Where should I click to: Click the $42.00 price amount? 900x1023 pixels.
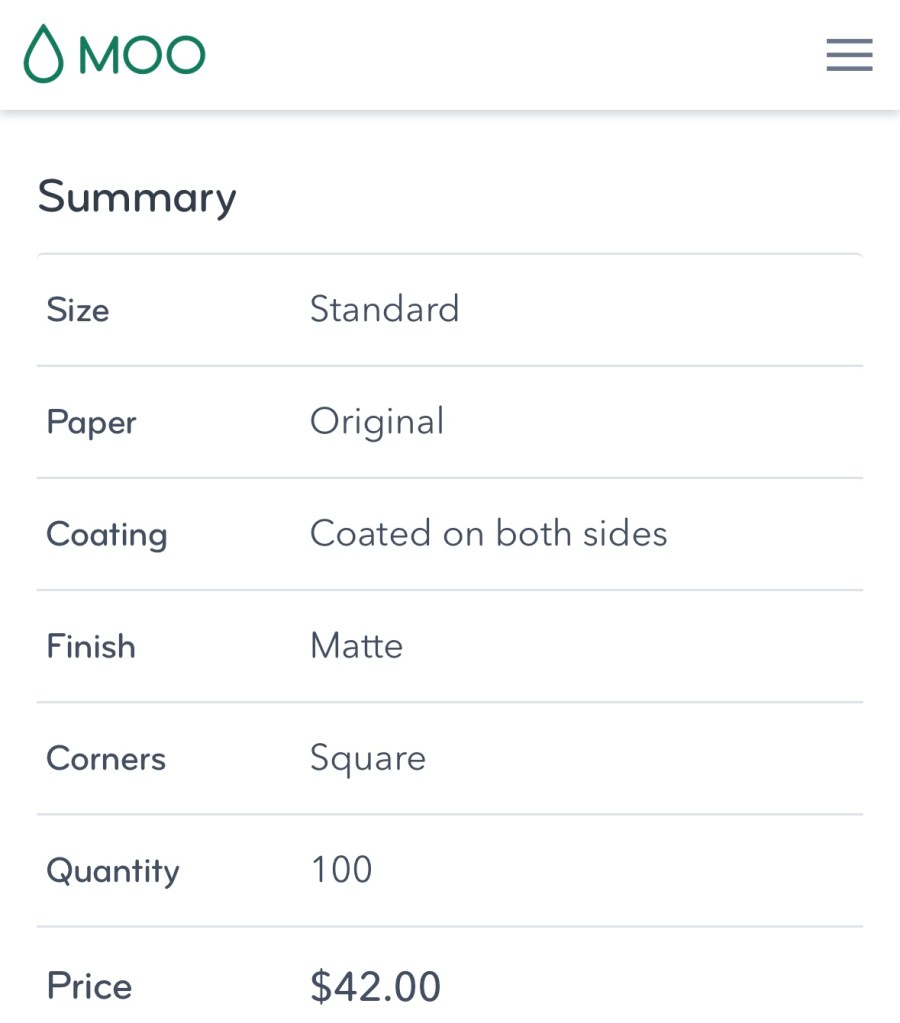375,986
